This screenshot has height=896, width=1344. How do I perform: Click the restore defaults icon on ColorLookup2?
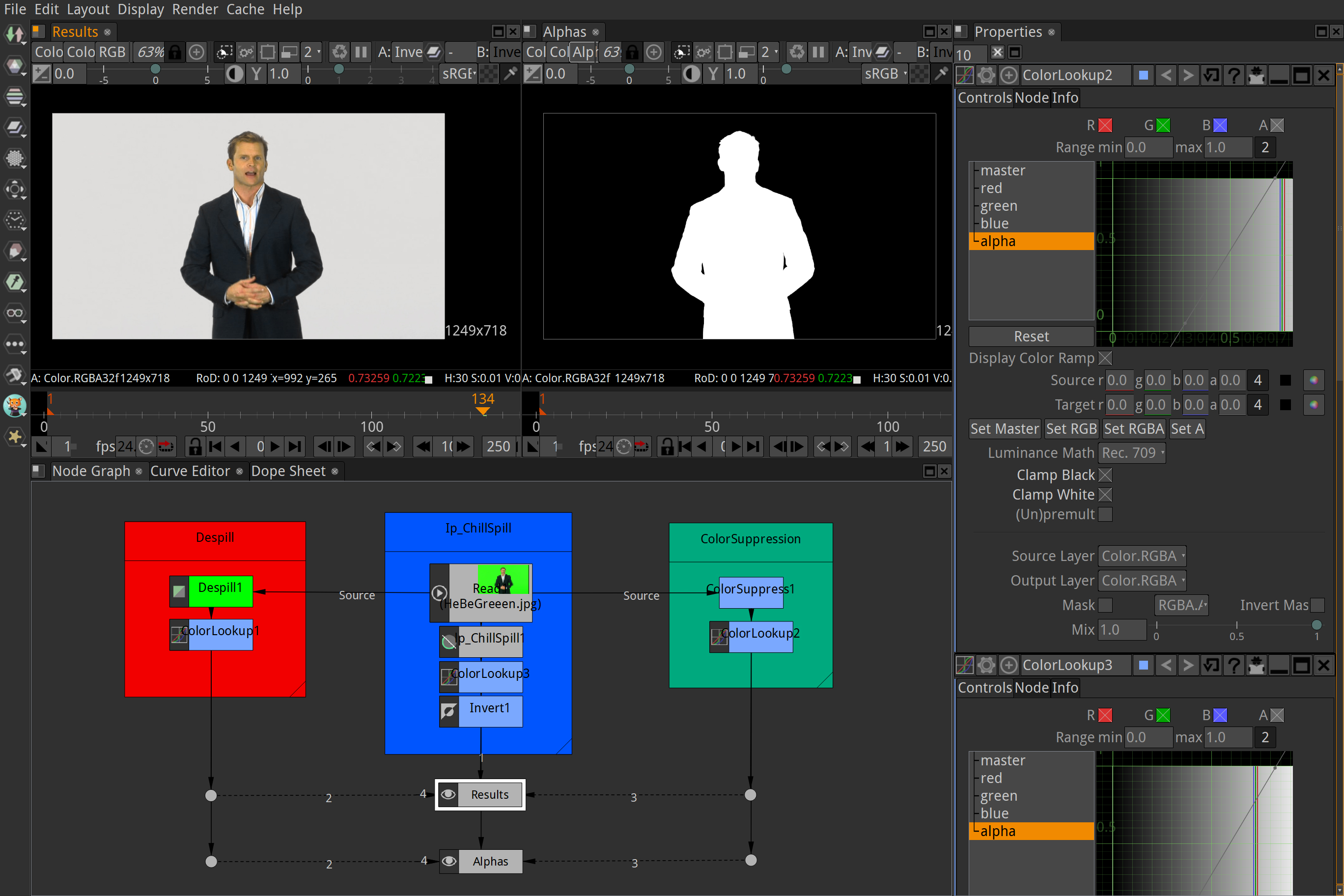(1211, 76)
